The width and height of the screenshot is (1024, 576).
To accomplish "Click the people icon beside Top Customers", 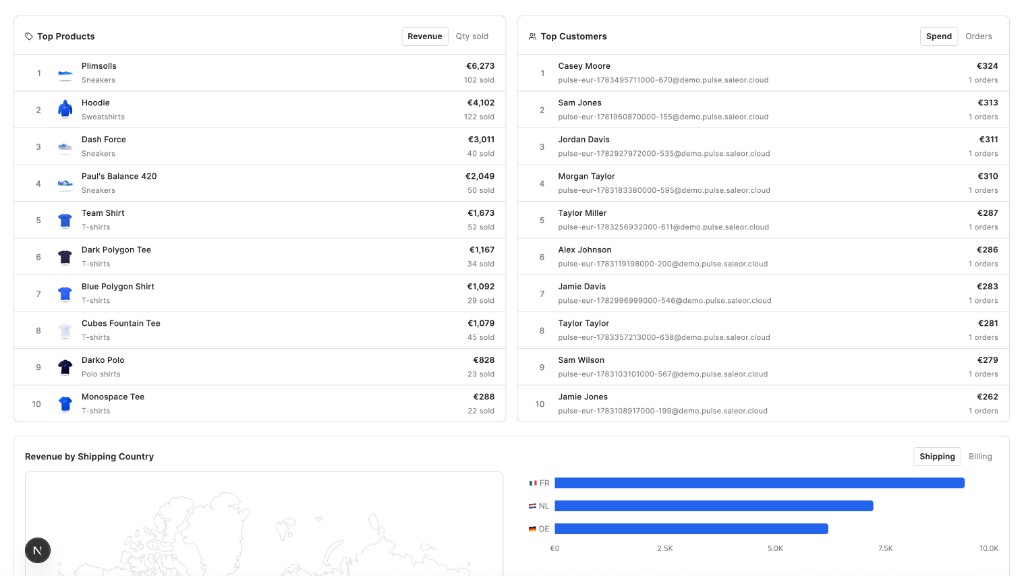I will pyautogui.click(x=532, y=37).
